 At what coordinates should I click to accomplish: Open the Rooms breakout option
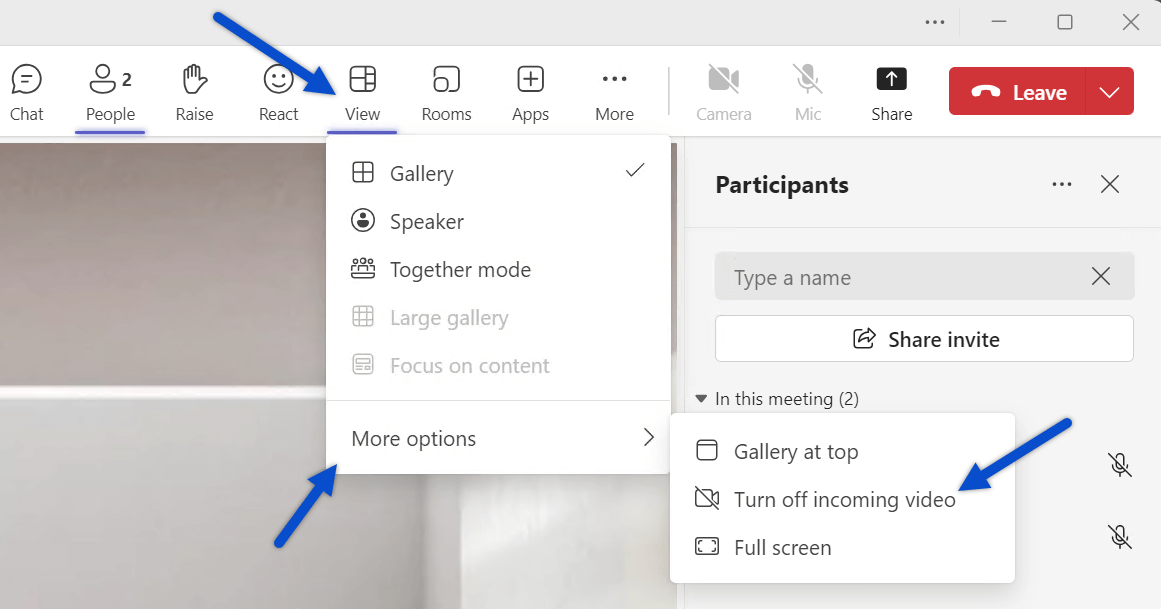[x=446, y=92]
